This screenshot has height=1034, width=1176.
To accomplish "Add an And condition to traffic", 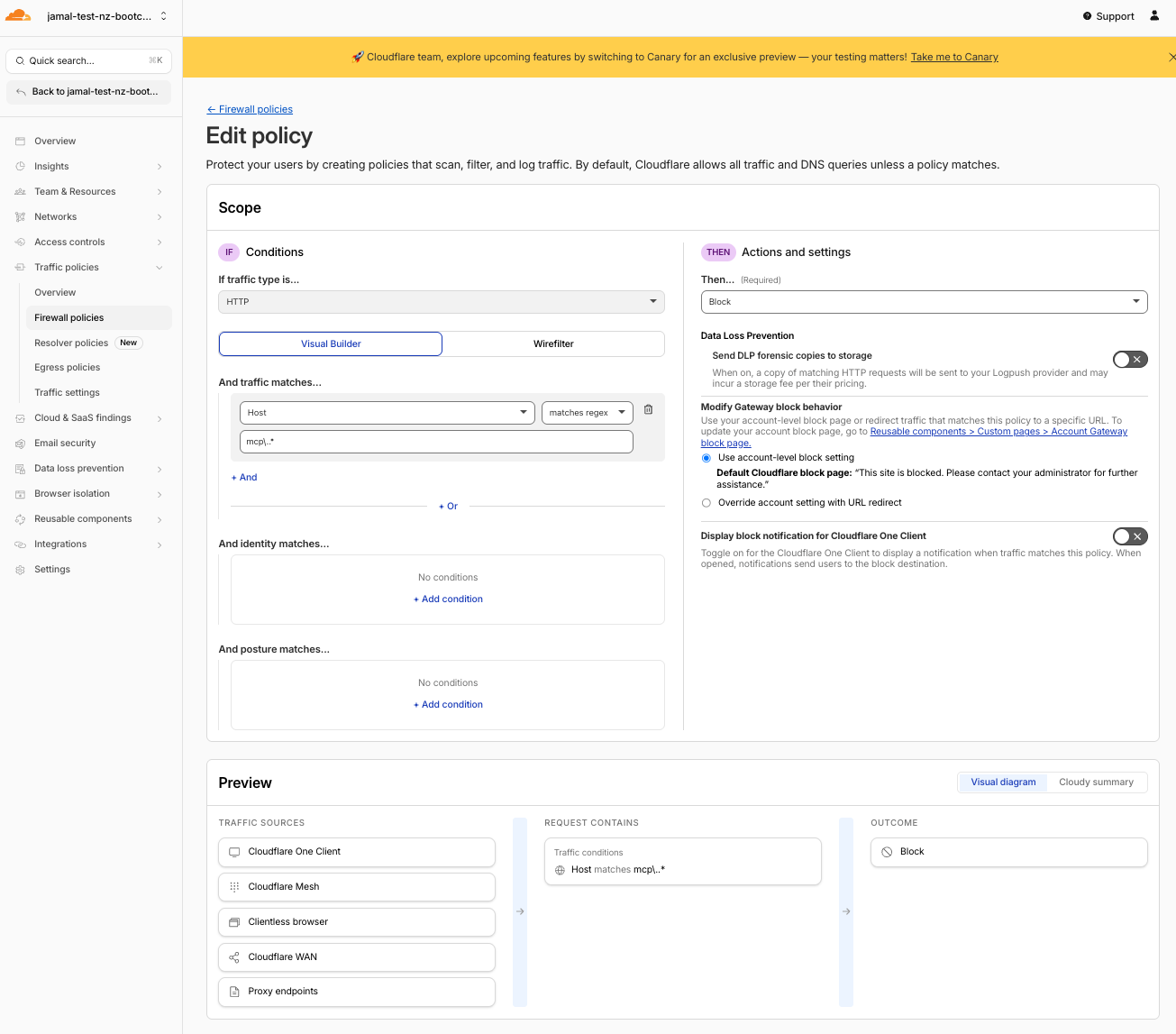I will [244, 478].
